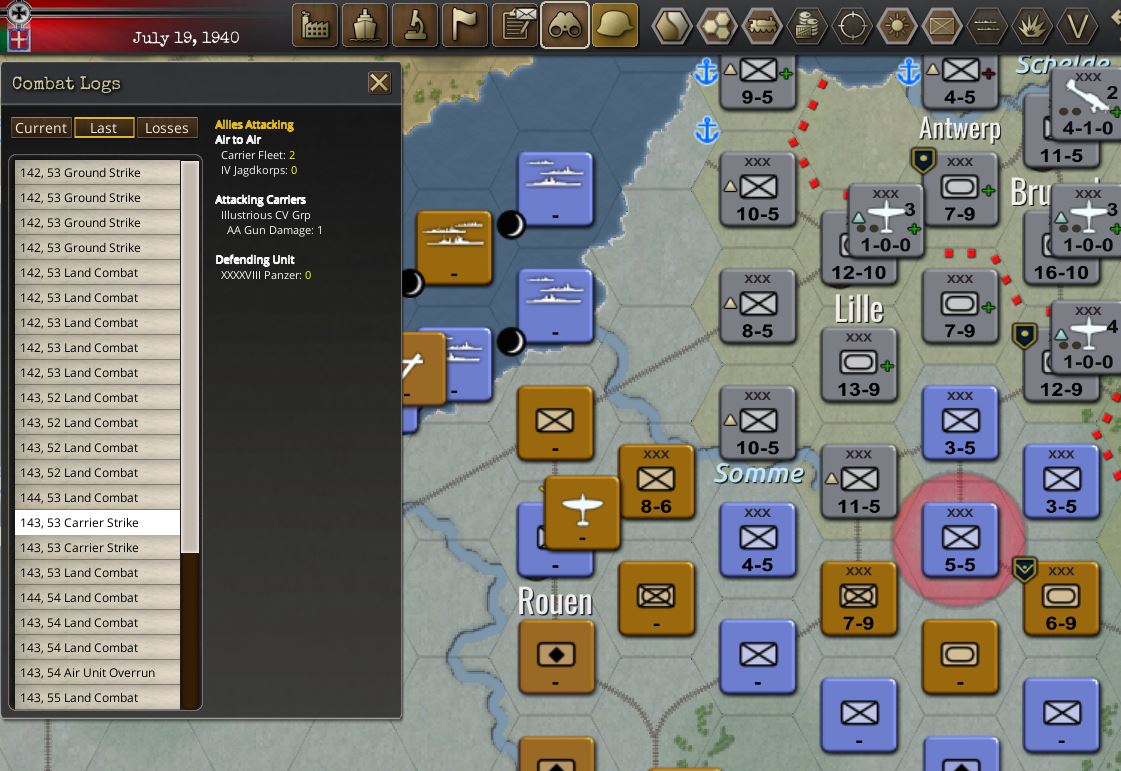Open Research with the microscope icon
1121x771 pixels.
coord(415,25)
